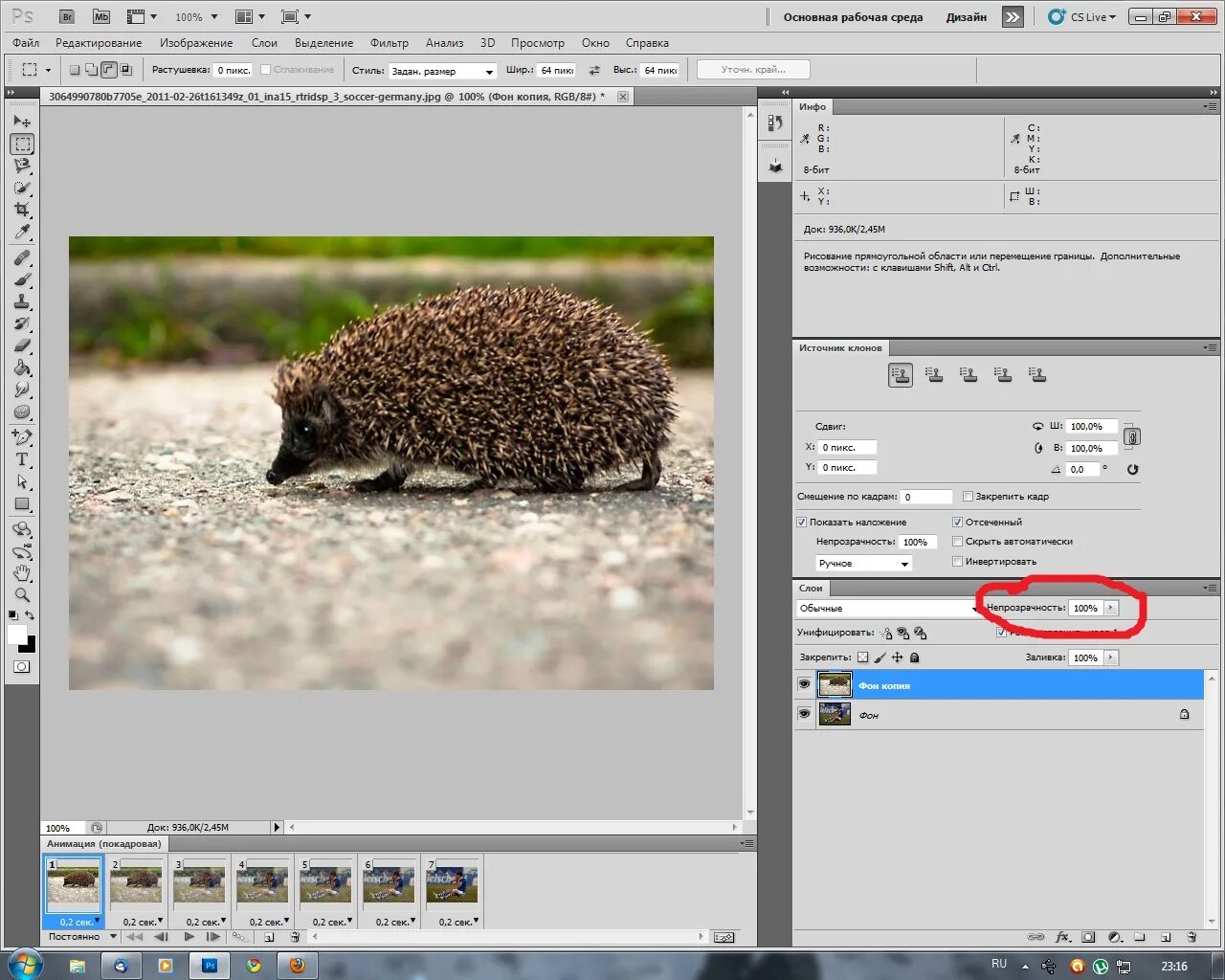Open the Фильтр menu
The height and width of the screenshot is (980, 1225).
pyautogui.click(x=389, y=43)
